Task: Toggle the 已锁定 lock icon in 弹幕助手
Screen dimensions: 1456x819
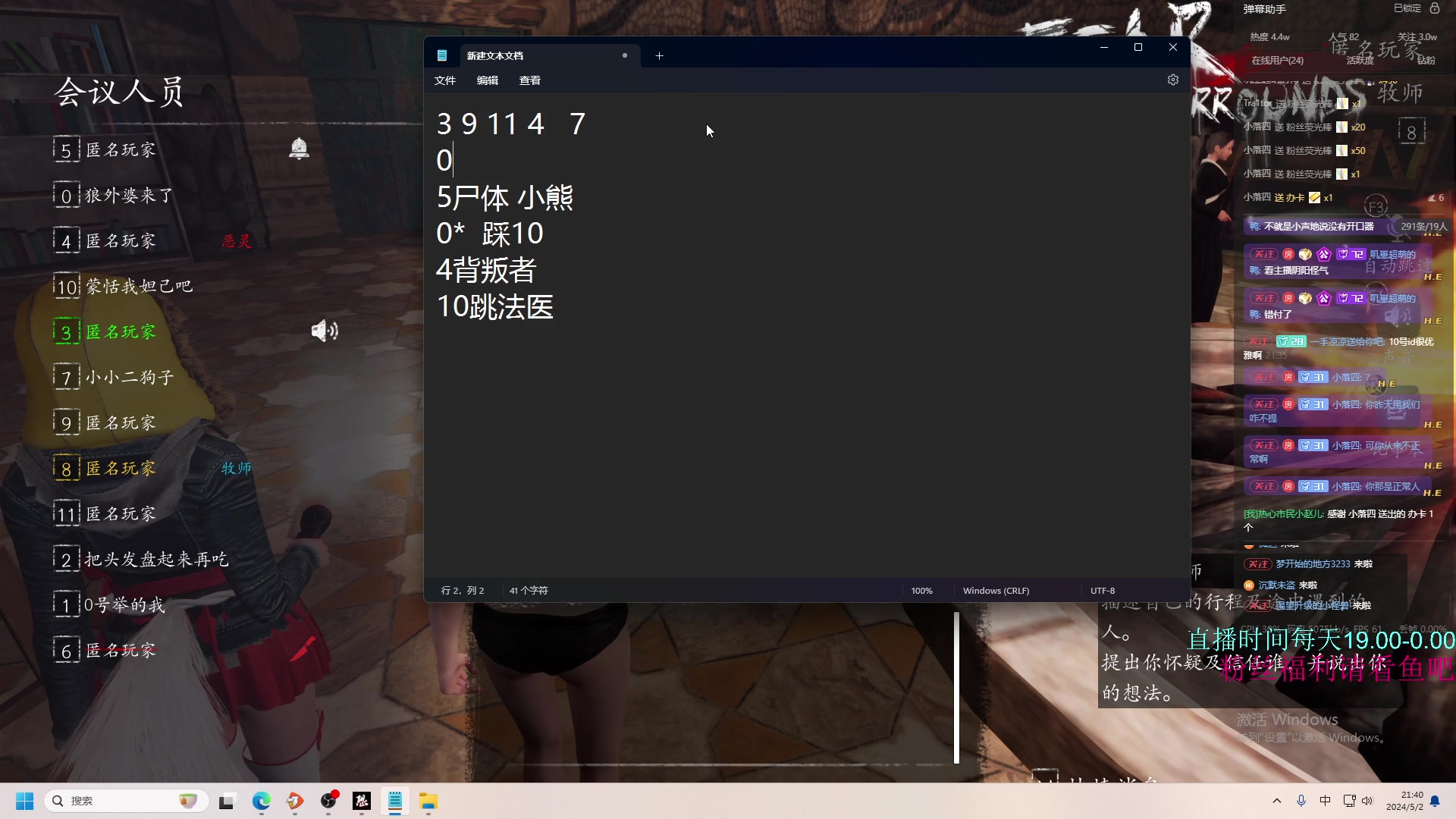Action: click(x=1435, y=8)
